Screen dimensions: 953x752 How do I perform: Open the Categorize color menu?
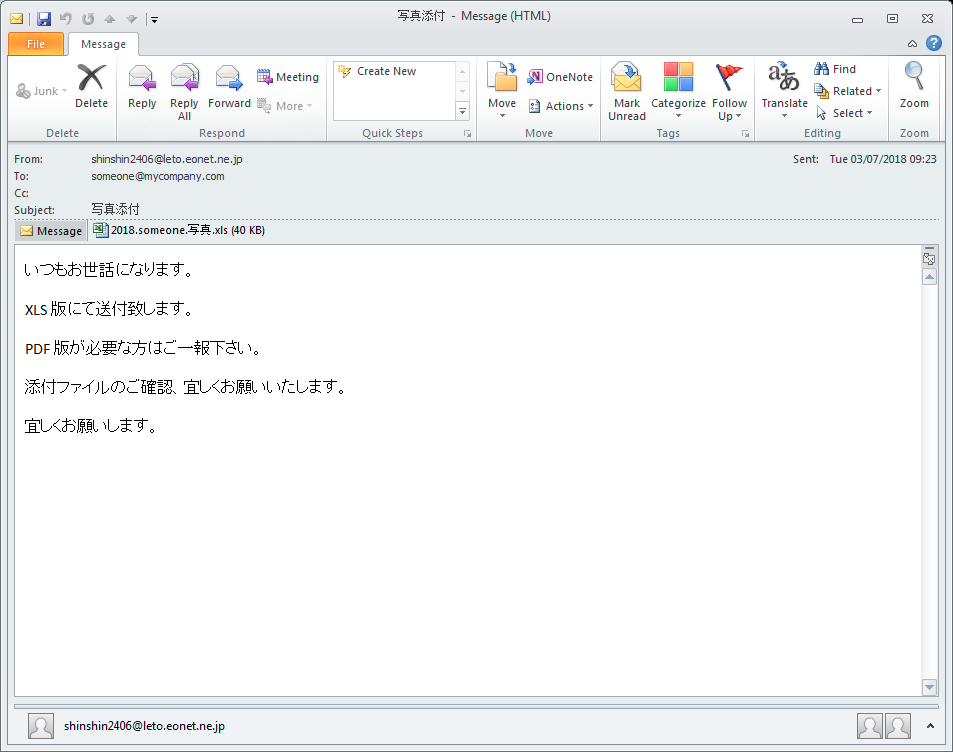(678, 90)
